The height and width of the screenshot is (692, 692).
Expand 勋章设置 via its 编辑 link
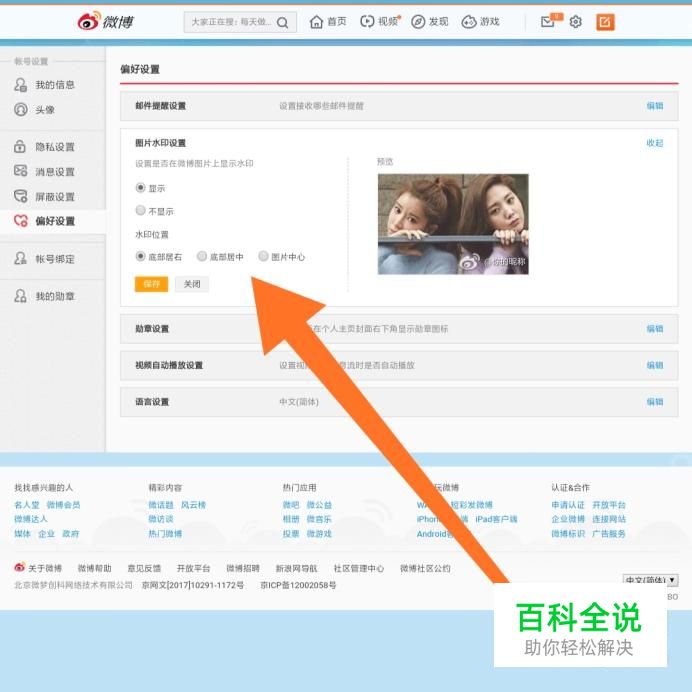point(655,329)
